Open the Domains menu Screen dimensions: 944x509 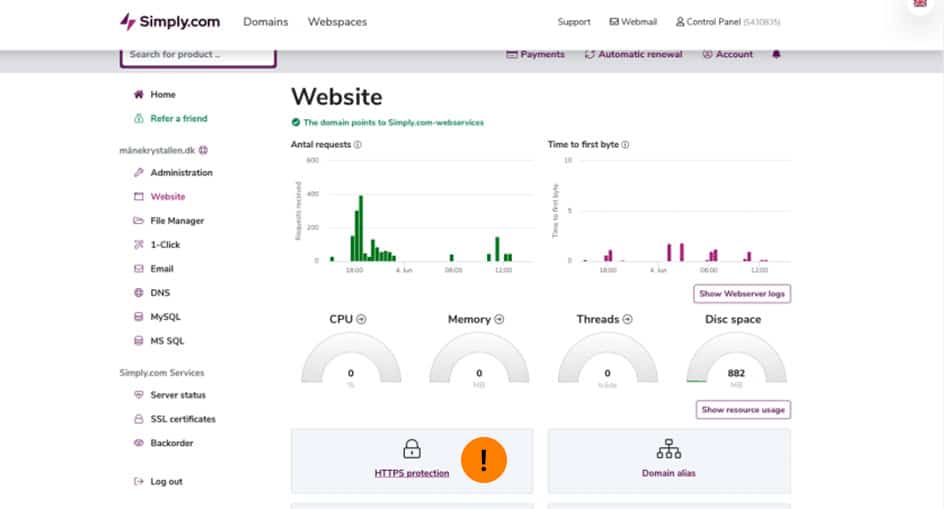click(x=266, y=22)
